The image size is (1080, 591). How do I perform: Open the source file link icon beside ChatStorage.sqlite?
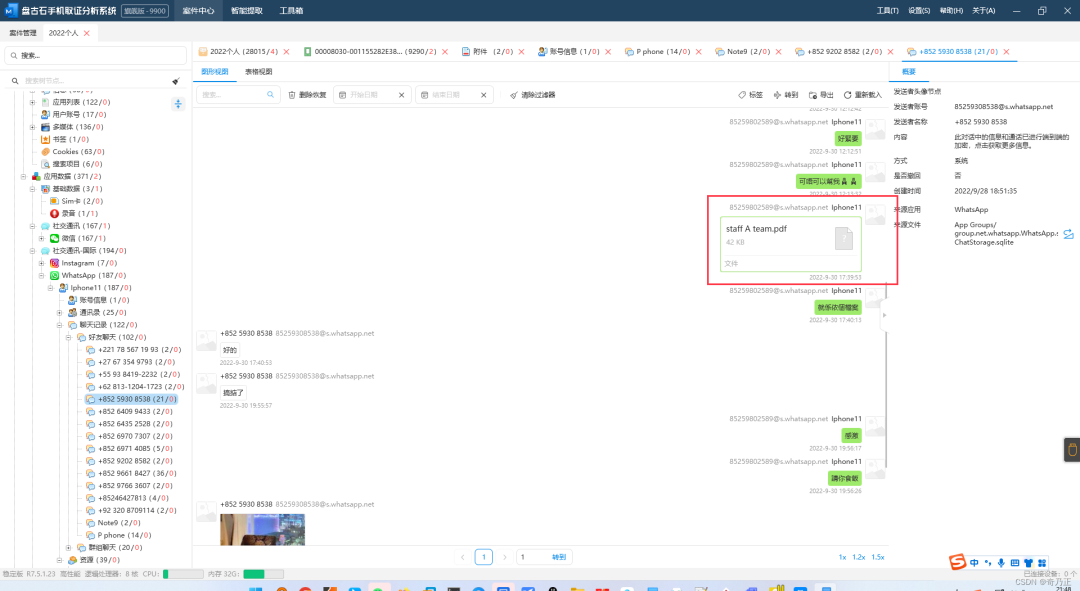click(x=1068, y=235)
